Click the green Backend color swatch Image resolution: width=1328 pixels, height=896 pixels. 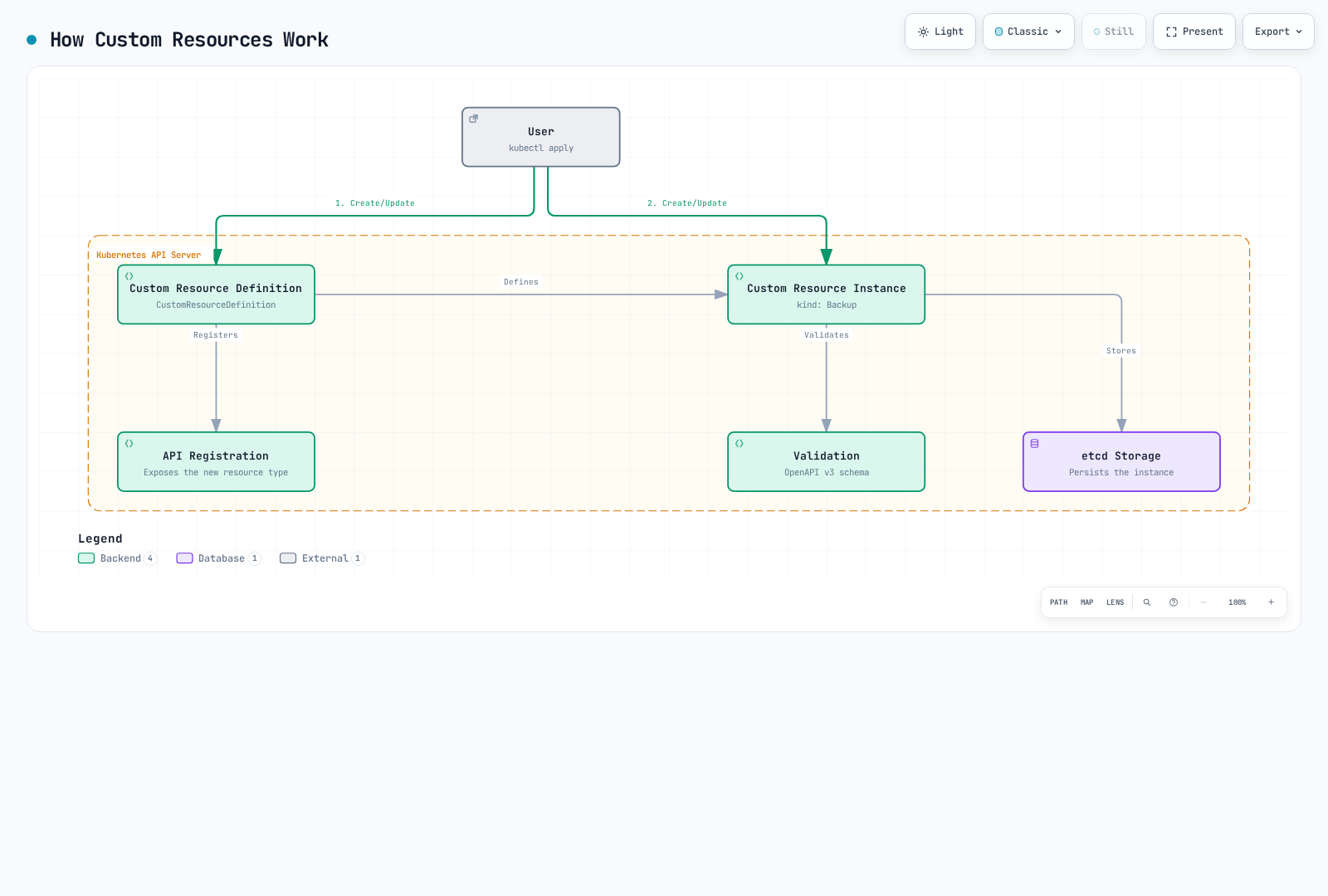point(86,558)
